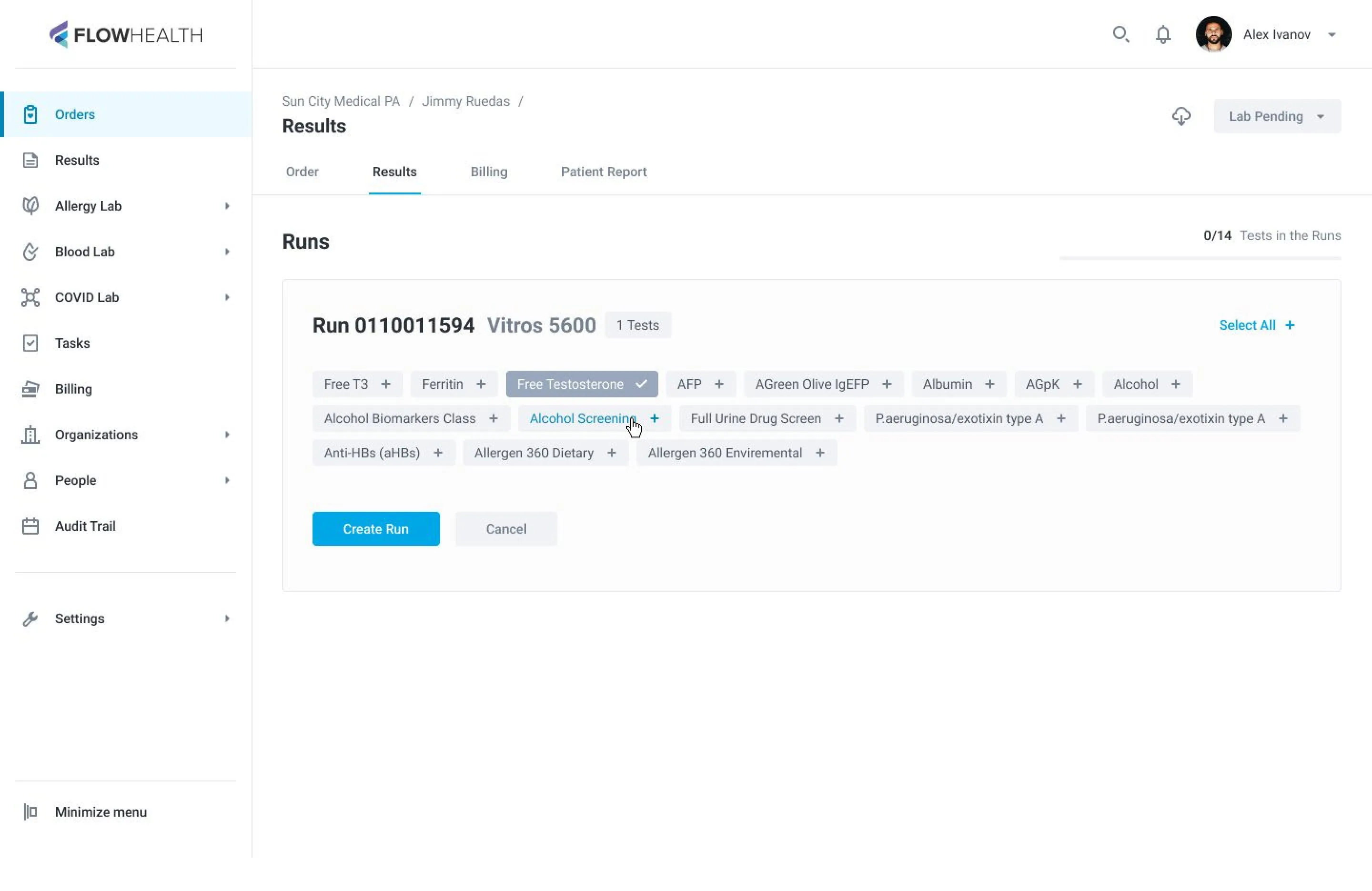
Task: Switch to the Order tab
Action: [302, 172]
